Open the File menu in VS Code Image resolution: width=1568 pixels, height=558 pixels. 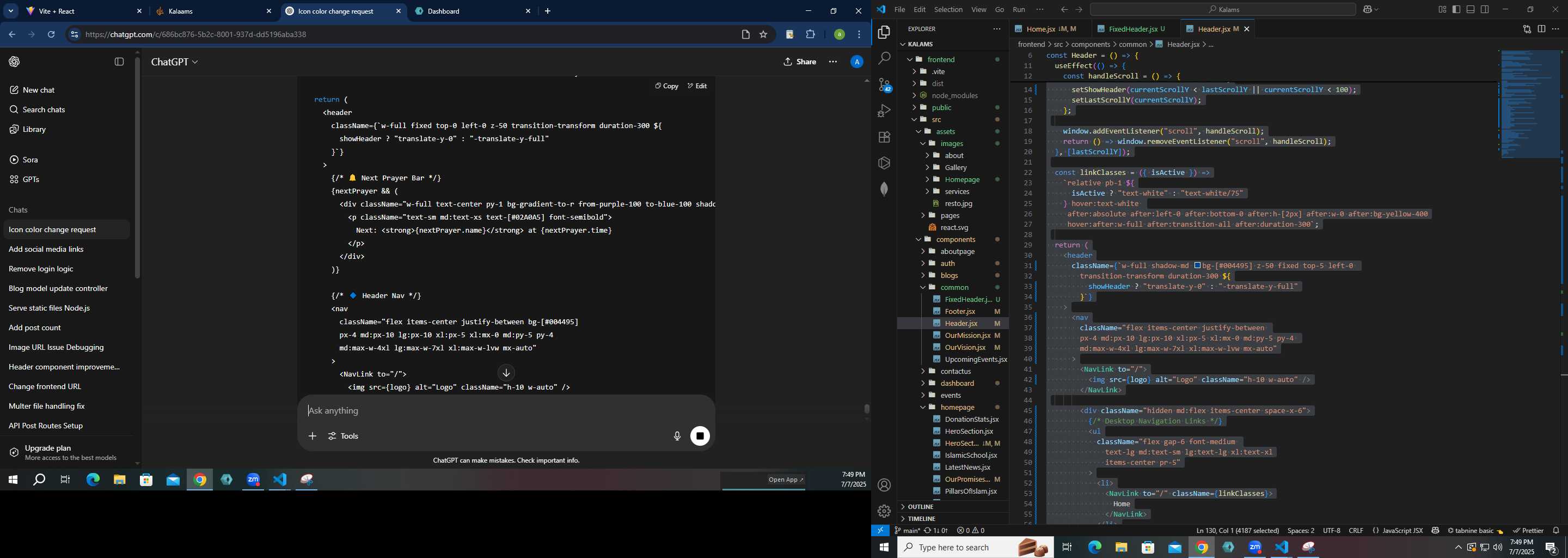[x=899, y=10]
